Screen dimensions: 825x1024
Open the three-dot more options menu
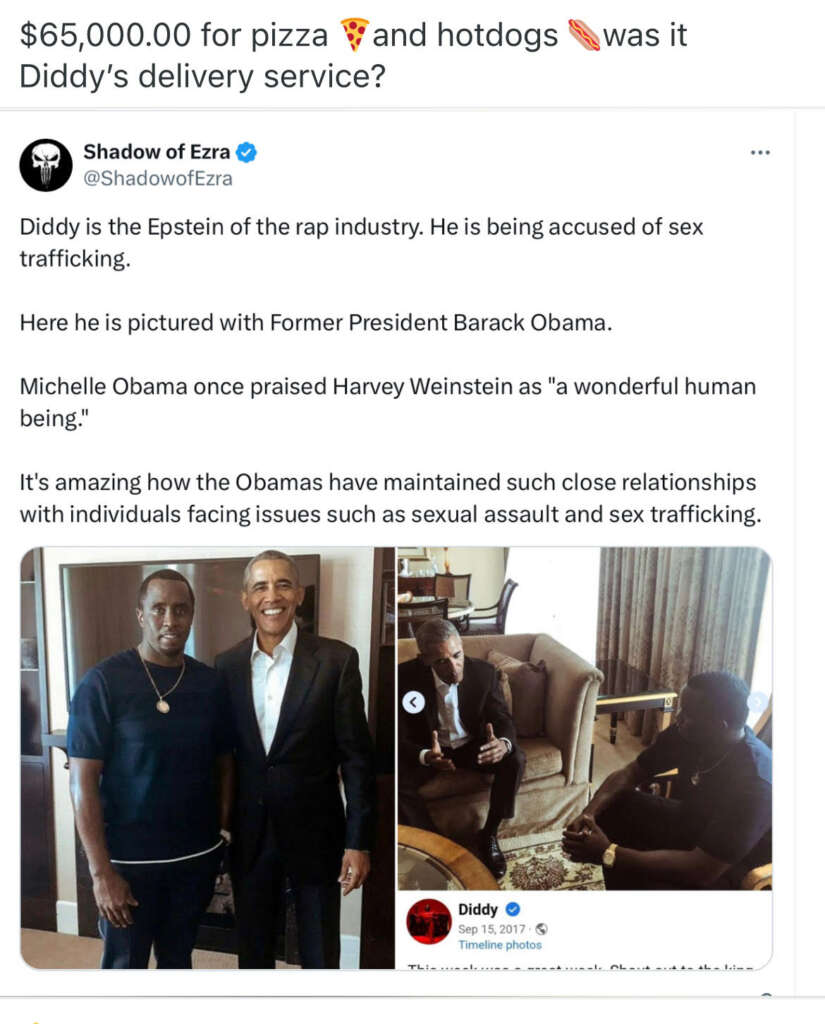pyautogui.click(x=761, y=151)
